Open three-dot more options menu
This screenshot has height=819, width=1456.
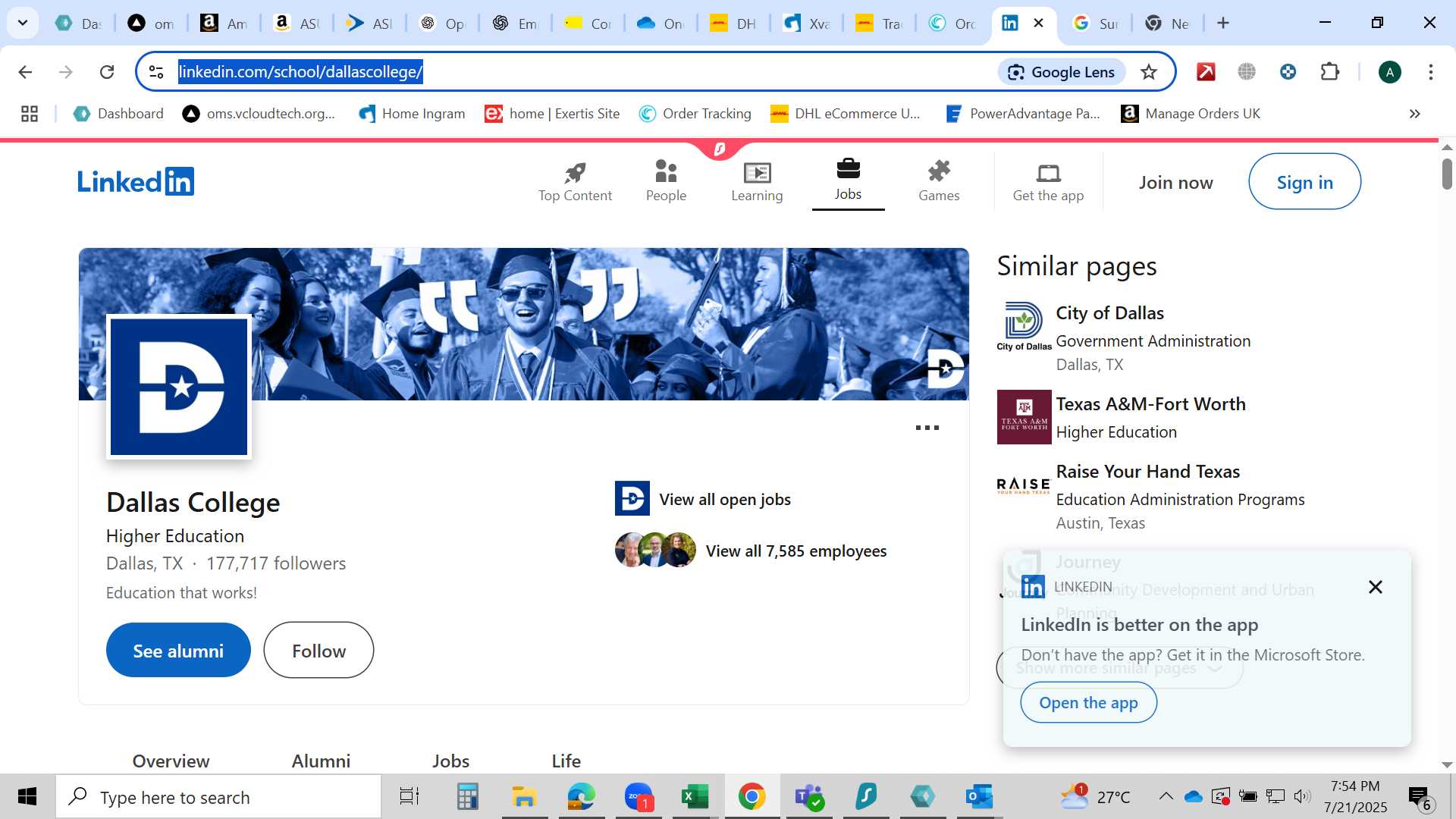point(927,428)
